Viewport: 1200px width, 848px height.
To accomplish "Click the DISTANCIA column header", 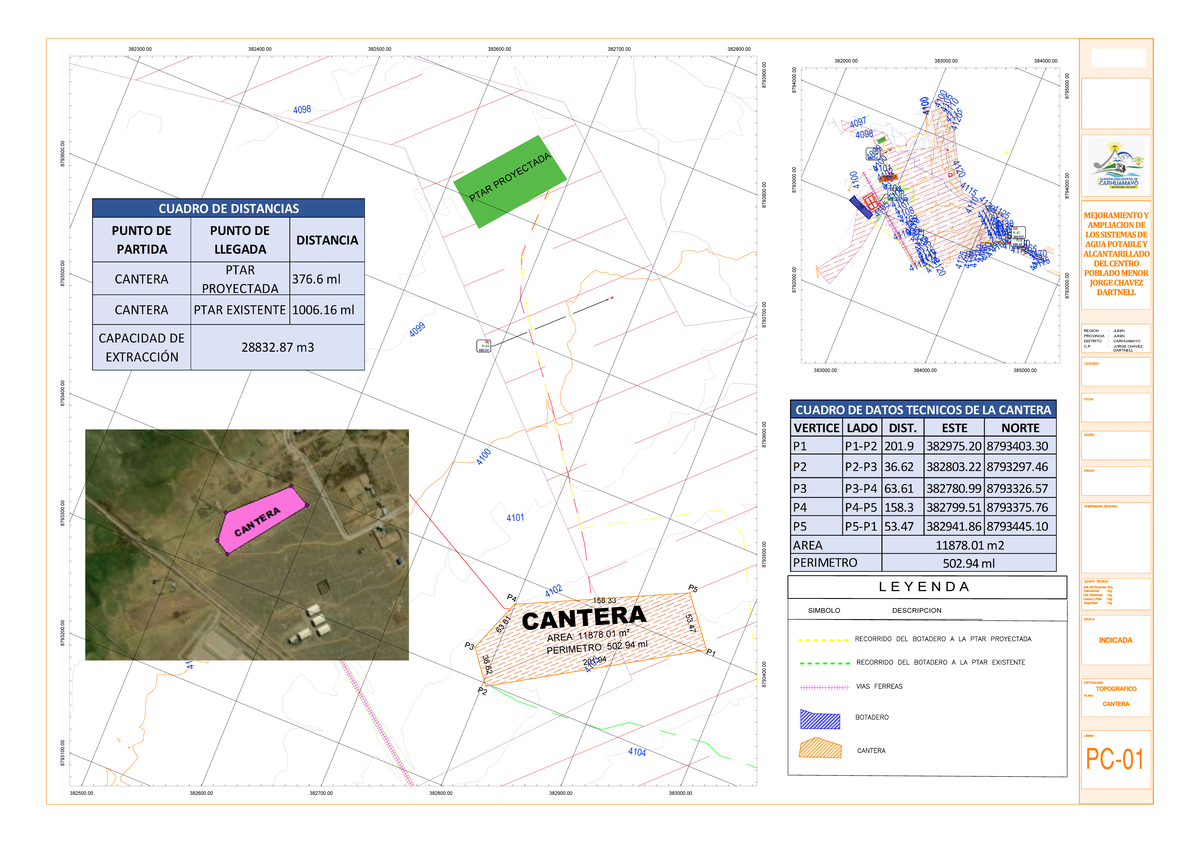I will coord(327,240).
